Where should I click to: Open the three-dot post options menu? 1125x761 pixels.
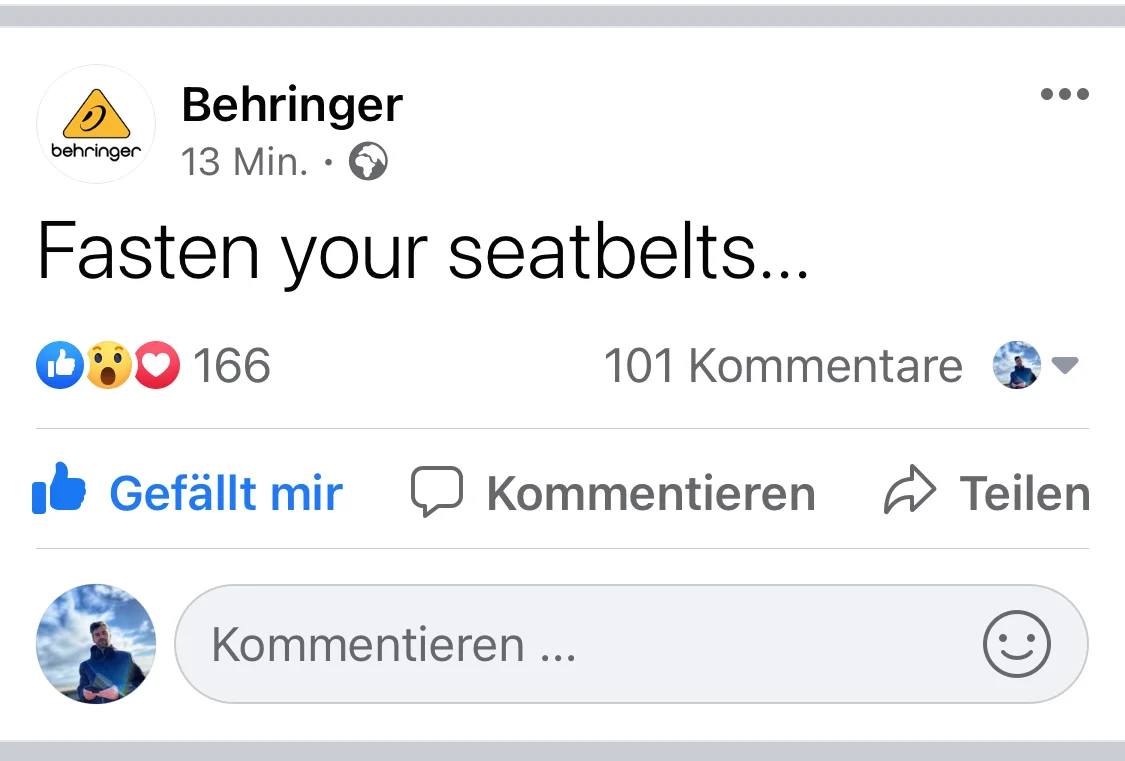click(x=1064, y=95)
